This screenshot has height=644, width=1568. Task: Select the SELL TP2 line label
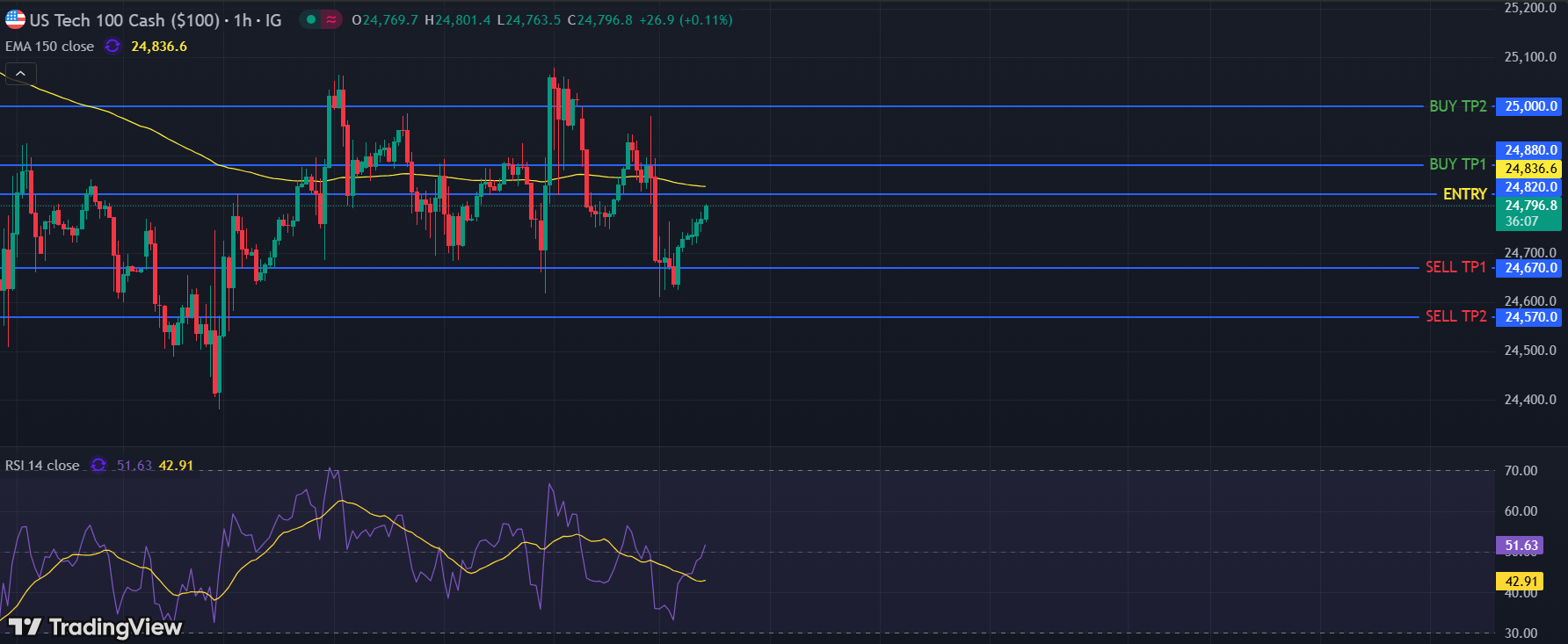coord(1455,316)
